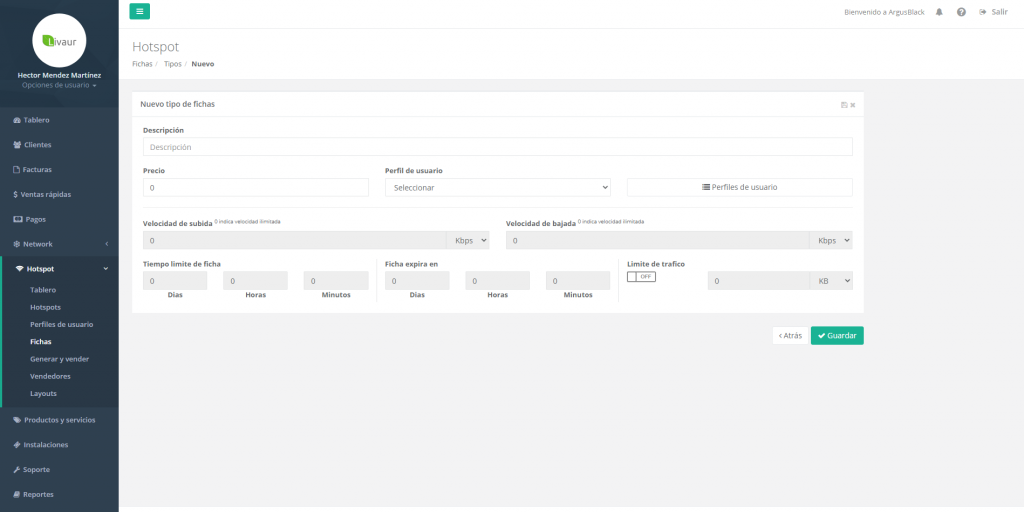Close the Nuevo tipo de fichas panel
The width and height of the screenshot is (1024, 512).
853,104
